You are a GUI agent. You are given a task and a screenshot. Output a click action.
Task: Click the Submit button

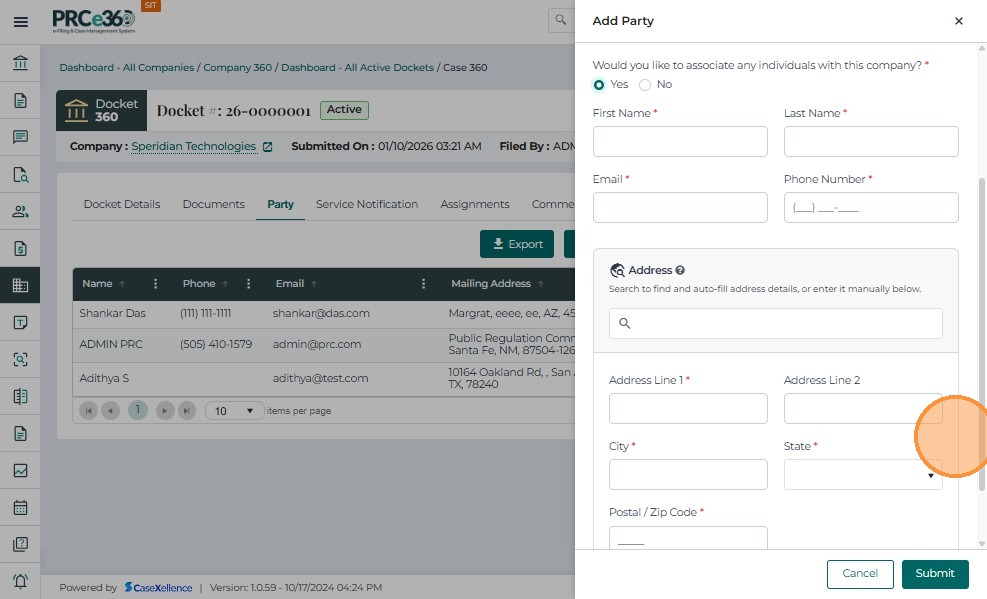click(935, 573)
